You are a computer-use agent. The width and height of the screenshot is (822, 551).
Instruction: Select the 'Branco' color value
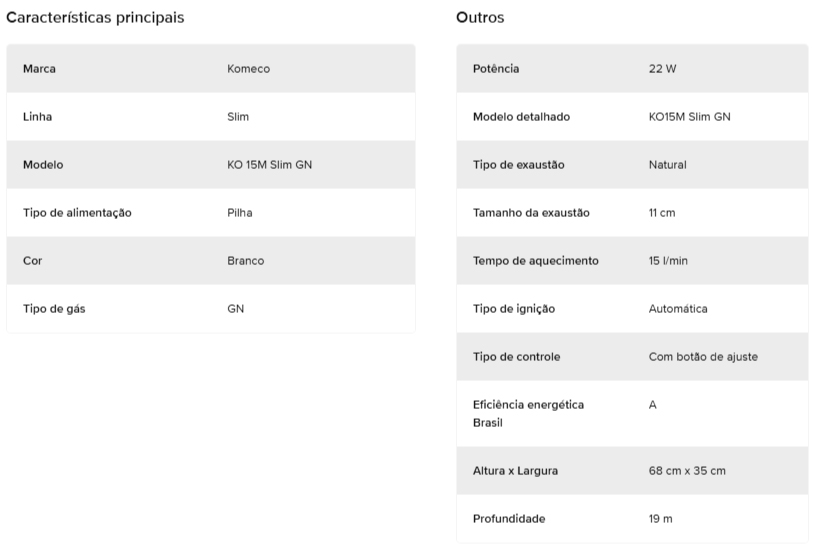(x=246, y=261)
